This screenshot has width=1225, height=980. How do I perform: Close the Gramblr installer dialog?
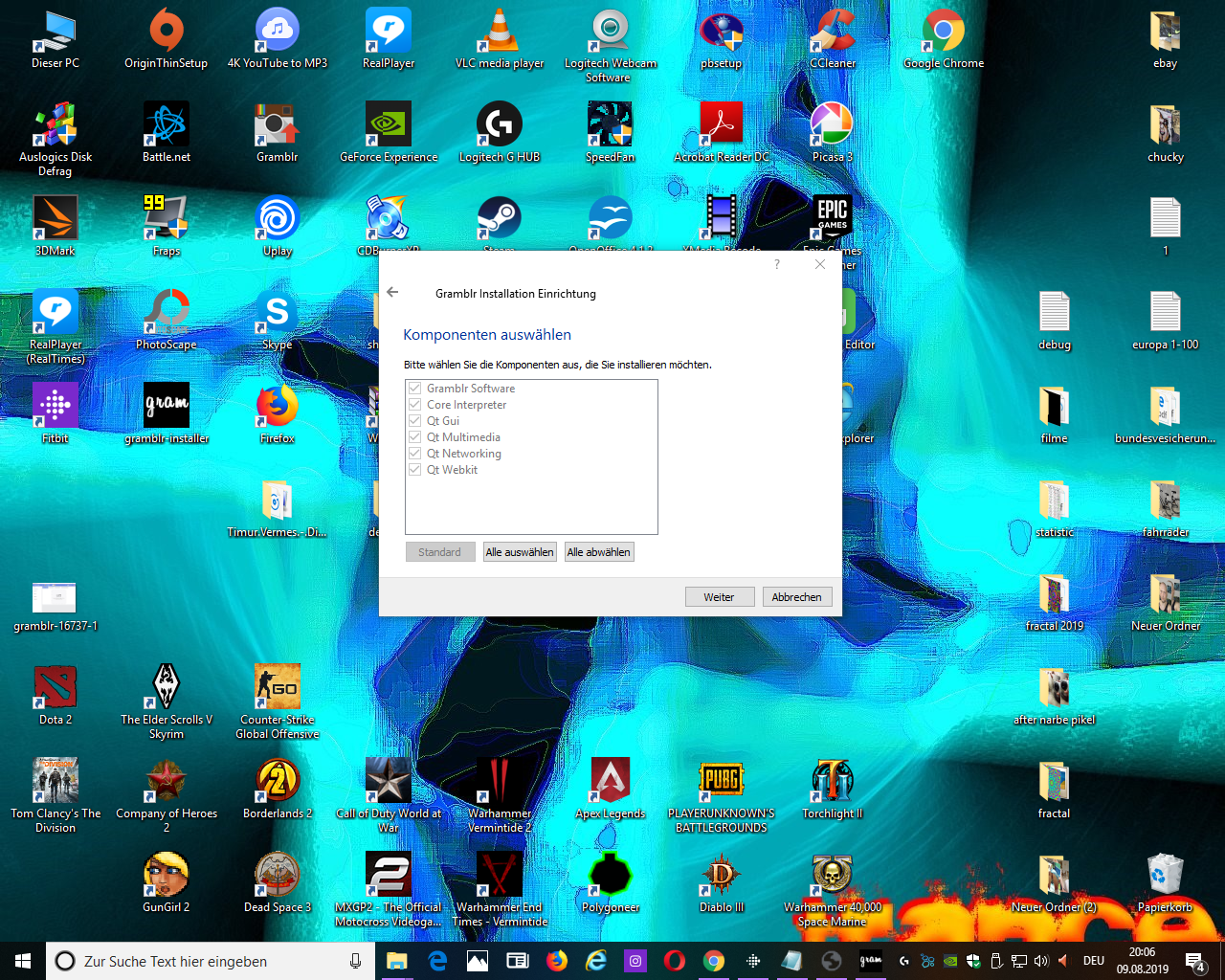(x=820, y=264)
